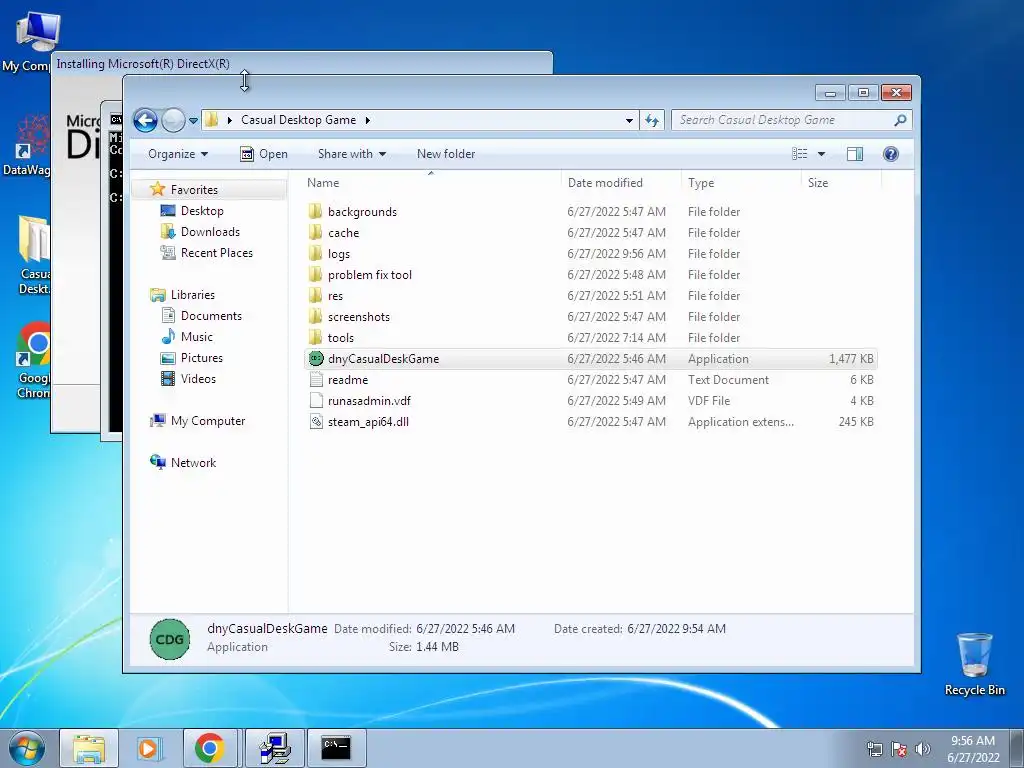This screenshot has width=1024, height=768.
Task: Sort by Date modified column header
Action: pyautogui.click(x=620, y=183)
